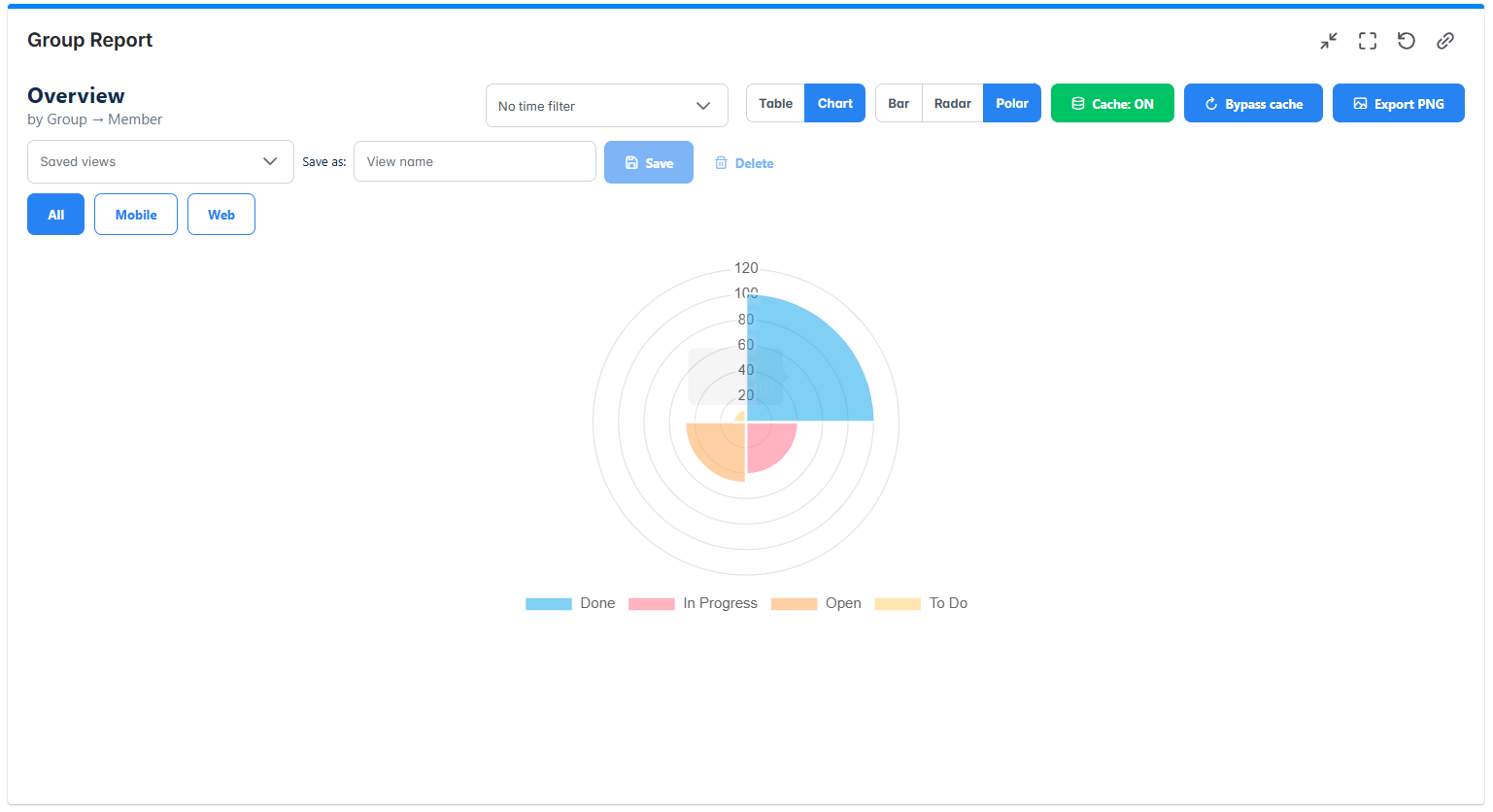Toggle the Done legend swatch
Viewport: 1493px width, 812px height.
click(x=549, y=603)
